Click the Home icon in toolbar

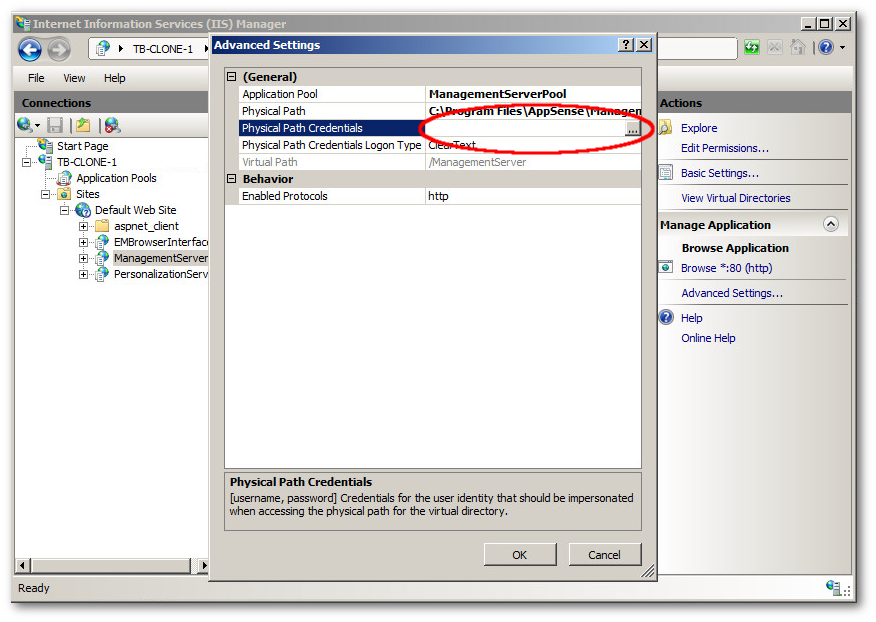(x=797, y=48)
